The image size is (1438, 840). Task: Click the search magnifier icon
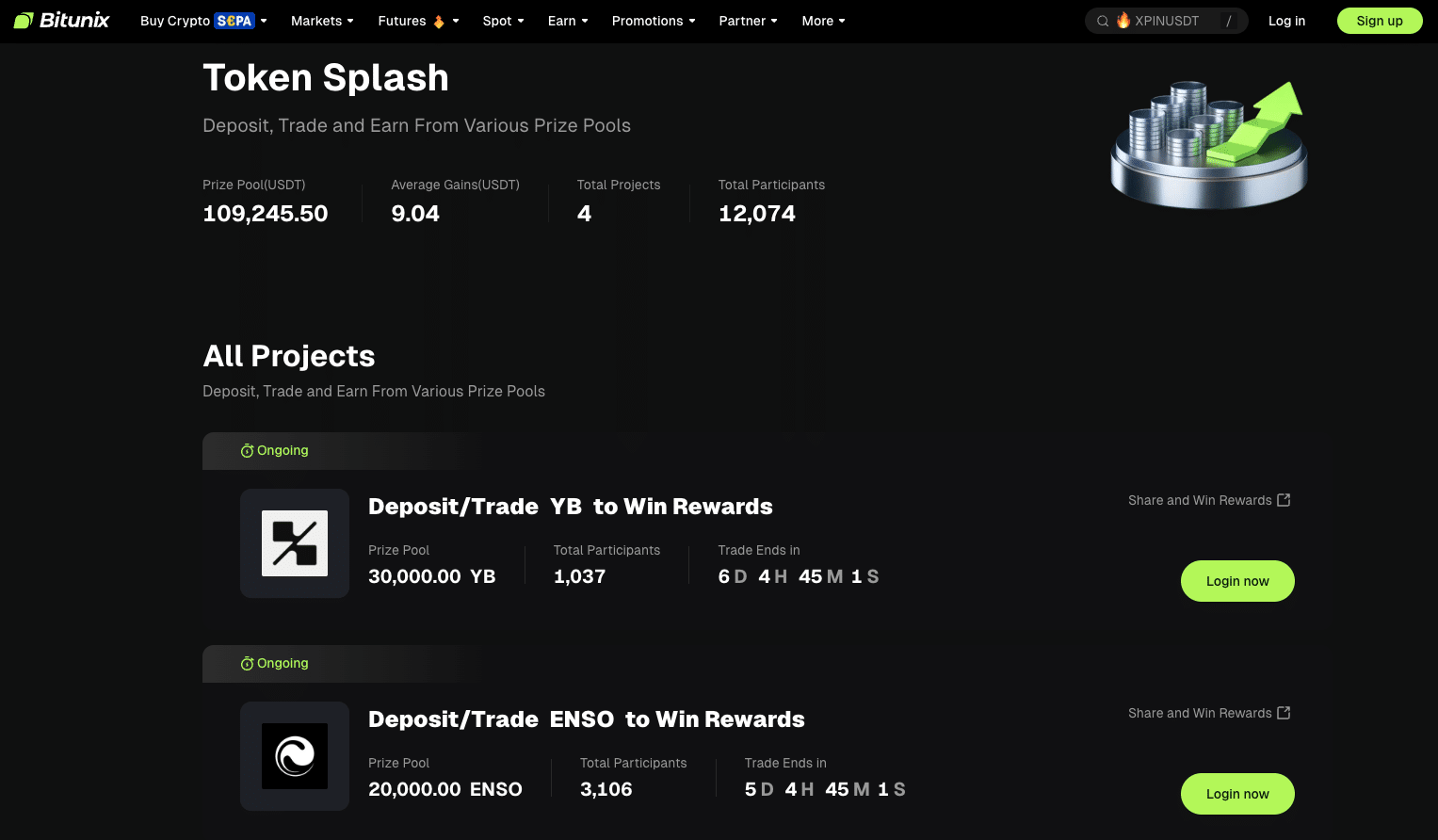1103,21
